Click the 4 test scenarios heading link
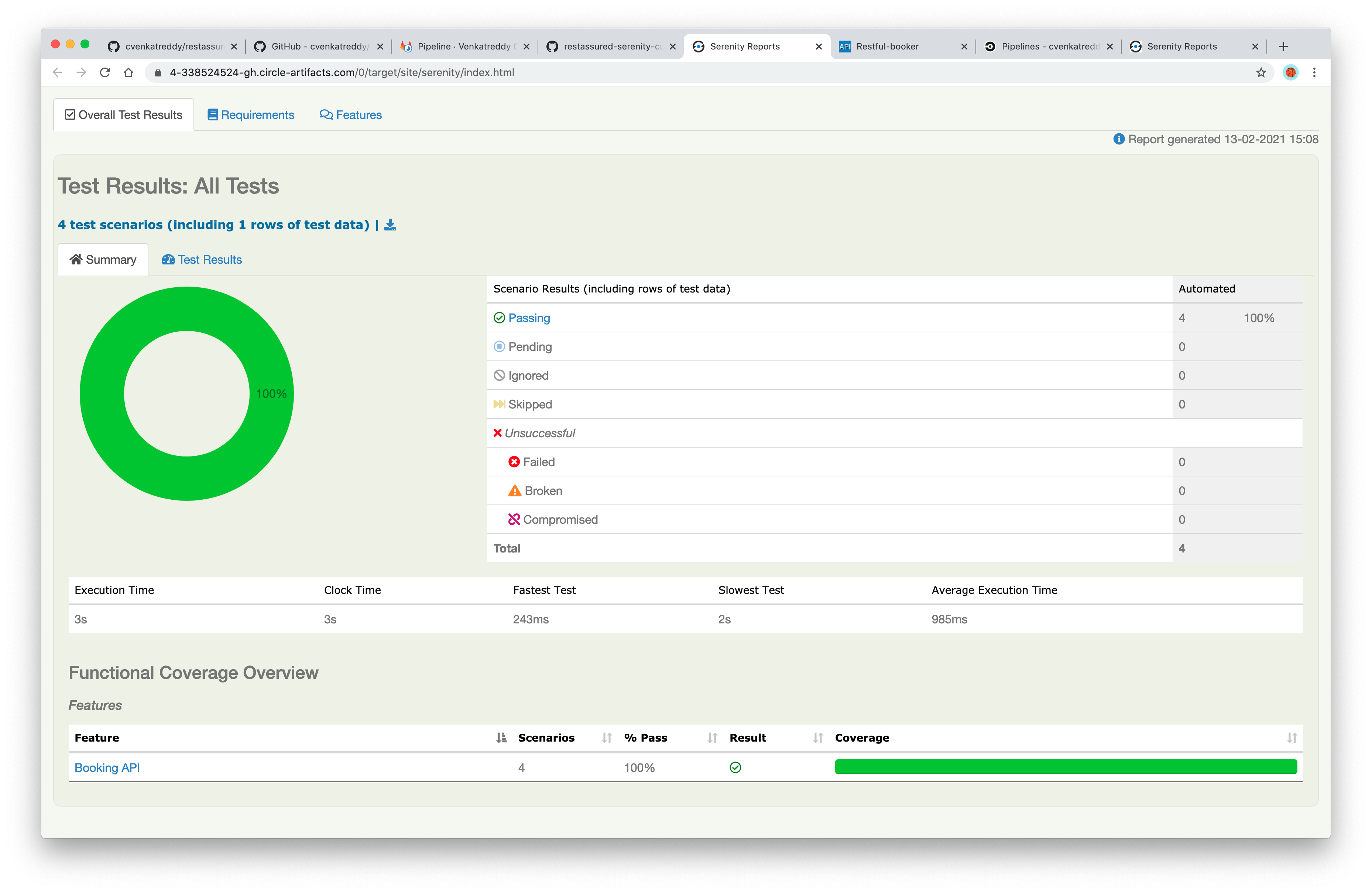The width and height of the screenshot is (1372, 893). tap(213, 225)
